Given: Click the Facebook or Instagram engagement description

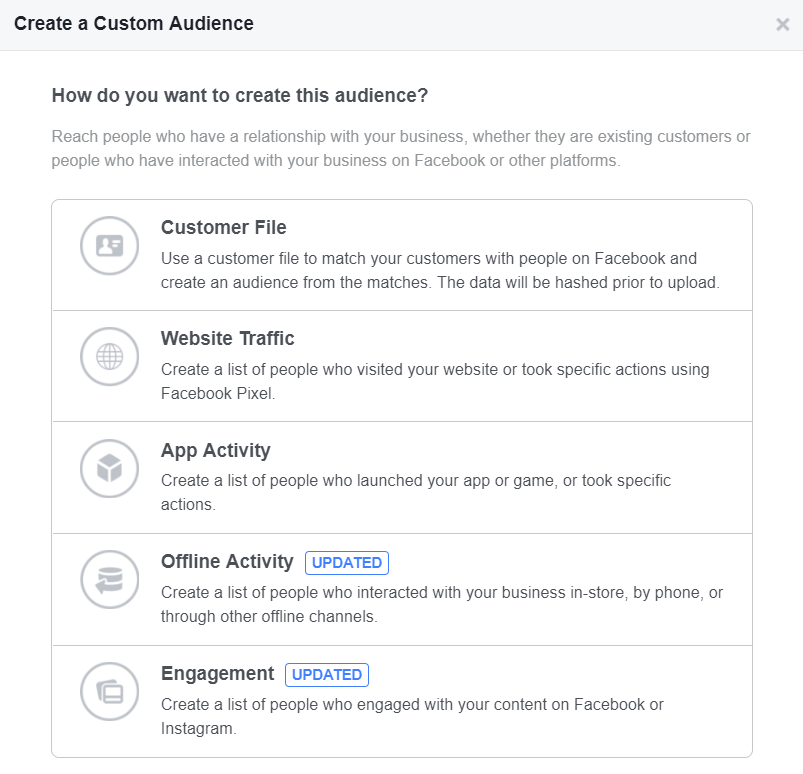Looking at the screenshot, I should 412,716.
